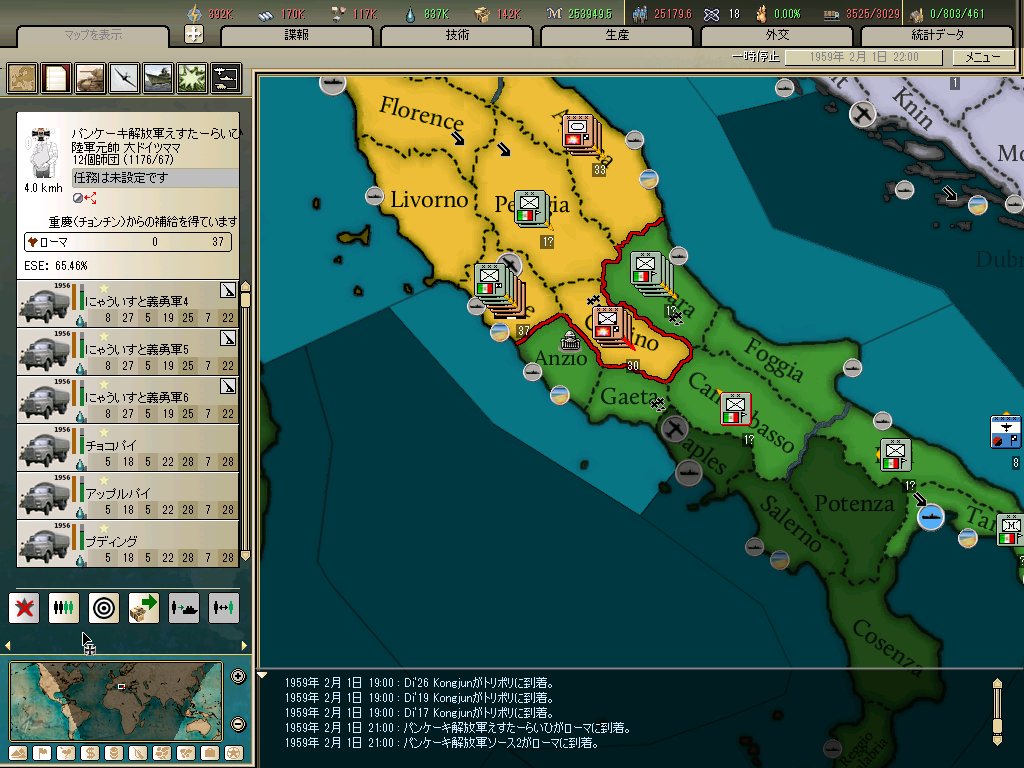Select the red unit stack in Cassino

[611, 326]
